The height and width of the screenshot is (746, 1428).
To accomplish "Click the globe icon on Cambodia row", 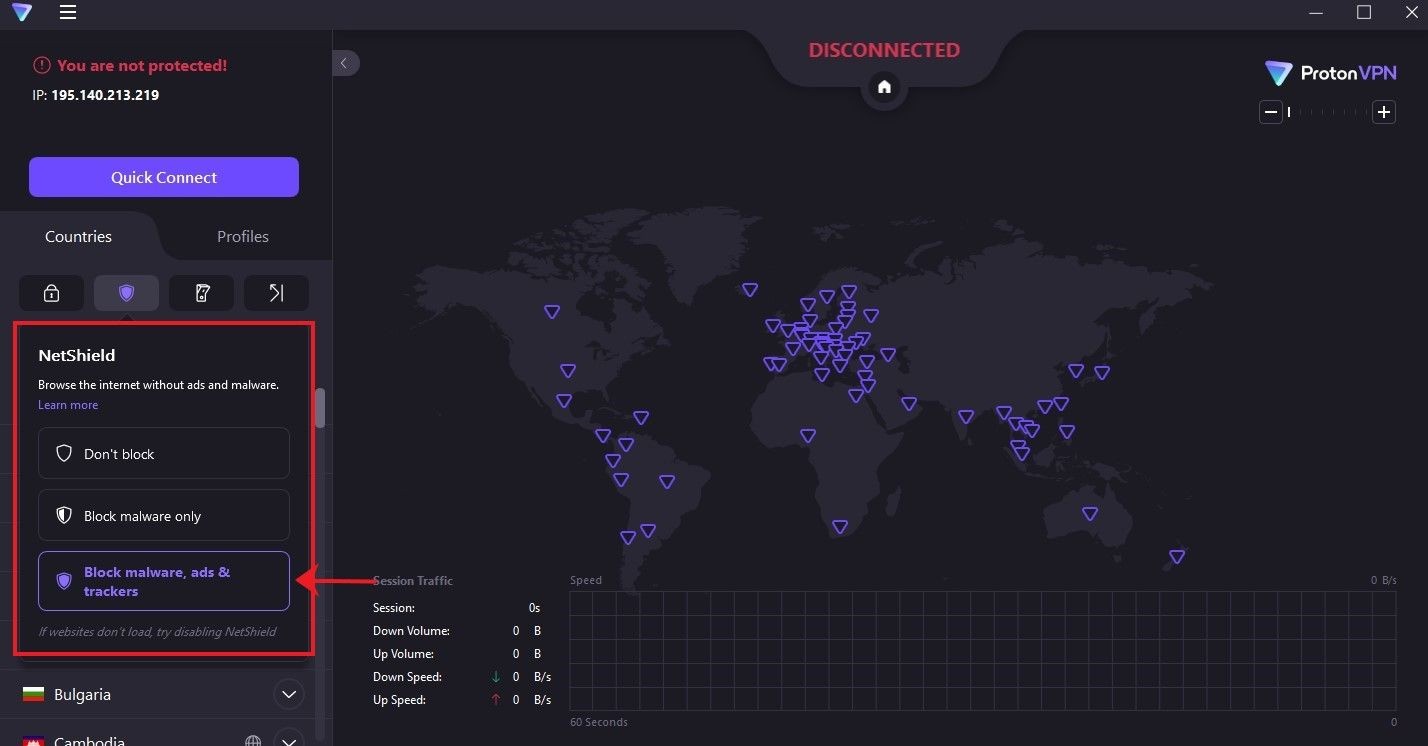I will 254,742.
